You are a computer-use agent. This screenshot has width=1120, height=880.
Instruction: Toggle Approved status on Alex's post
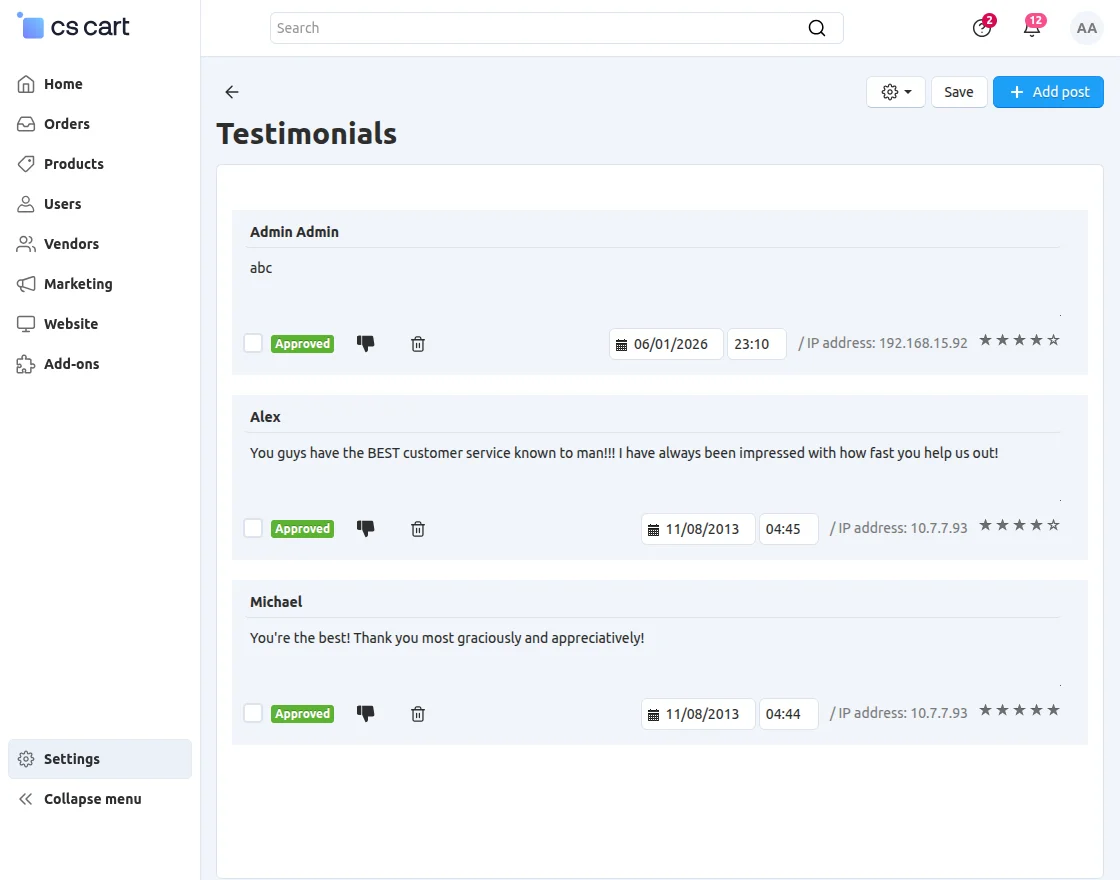[x=302, y=529]
